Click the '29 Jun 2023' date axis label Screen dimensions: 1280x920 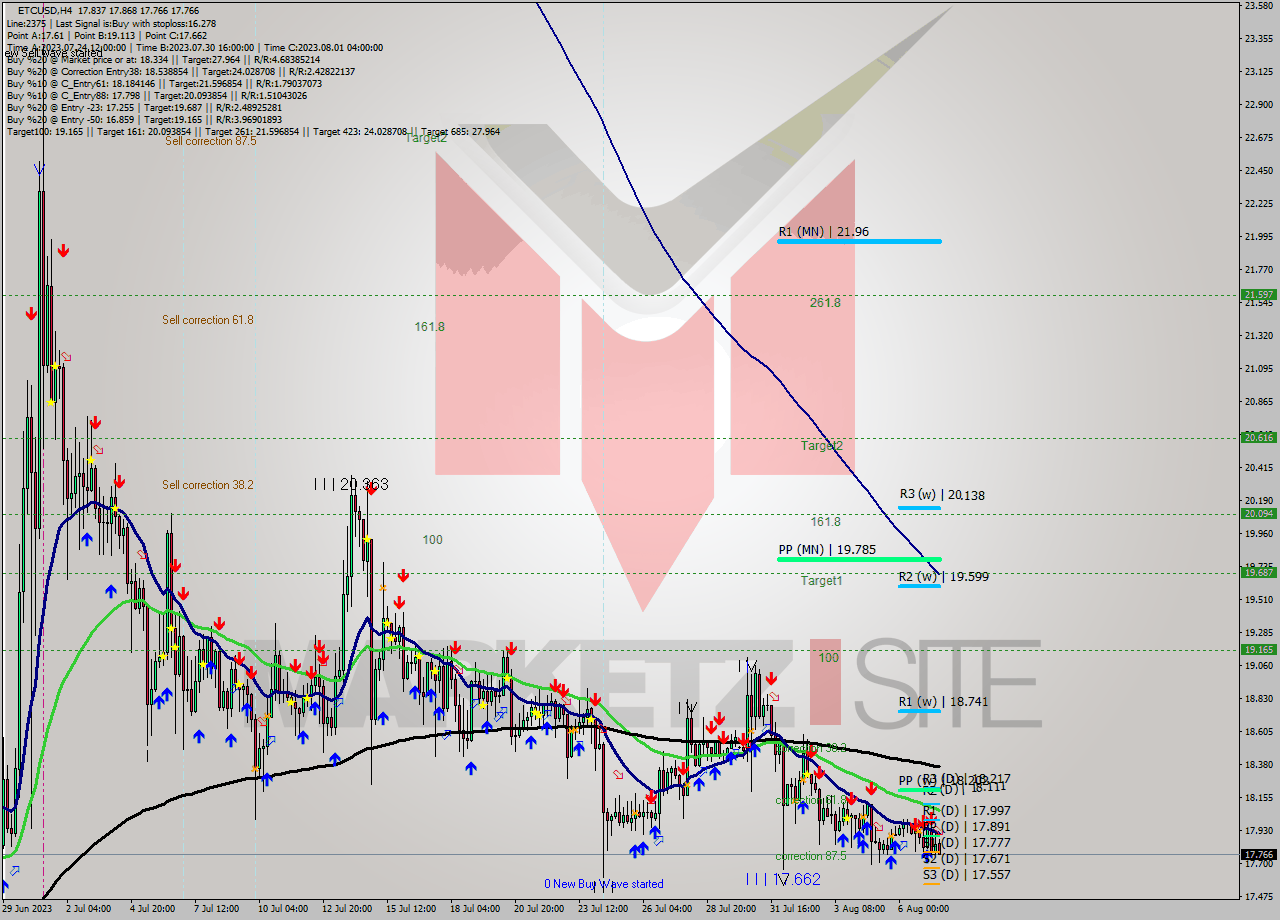29,909
